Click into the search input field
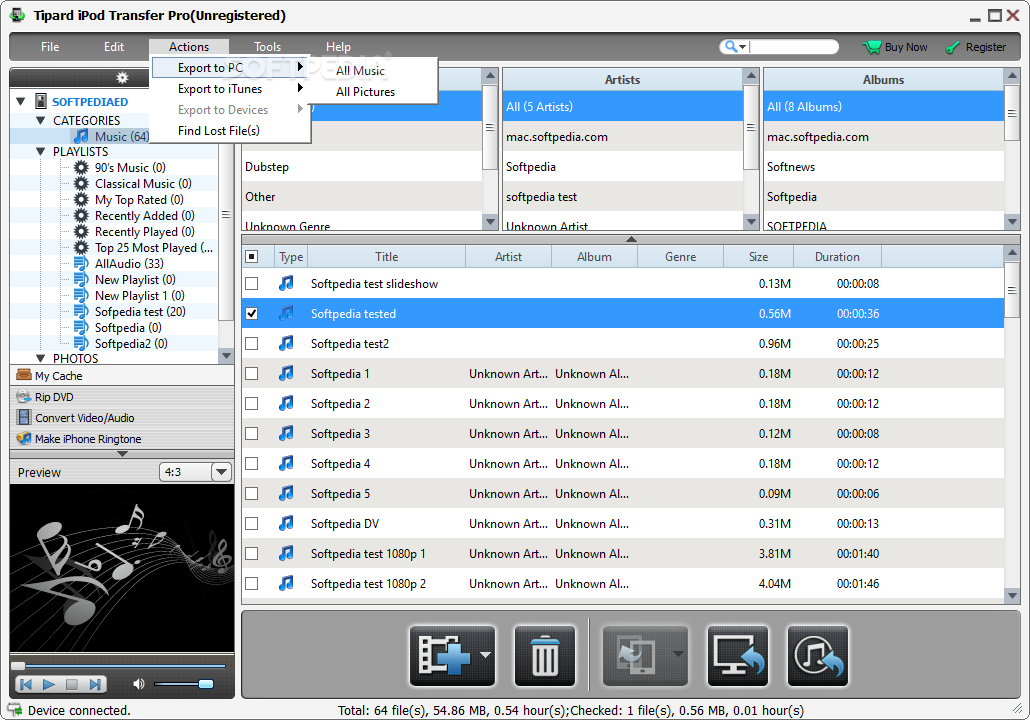The height and width of the screenshot is (720, 1030). click(x=793, y=47)
